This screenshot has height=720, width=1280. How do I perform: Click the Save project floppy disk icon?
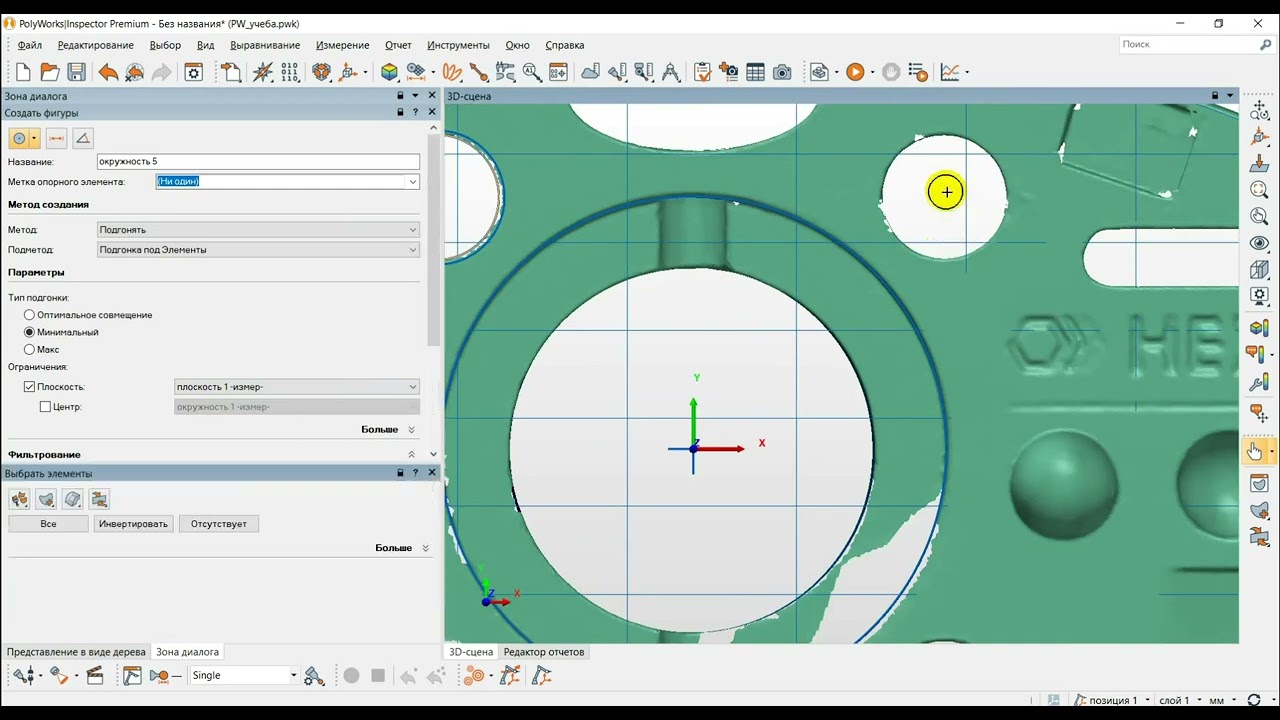pos(76,72)
